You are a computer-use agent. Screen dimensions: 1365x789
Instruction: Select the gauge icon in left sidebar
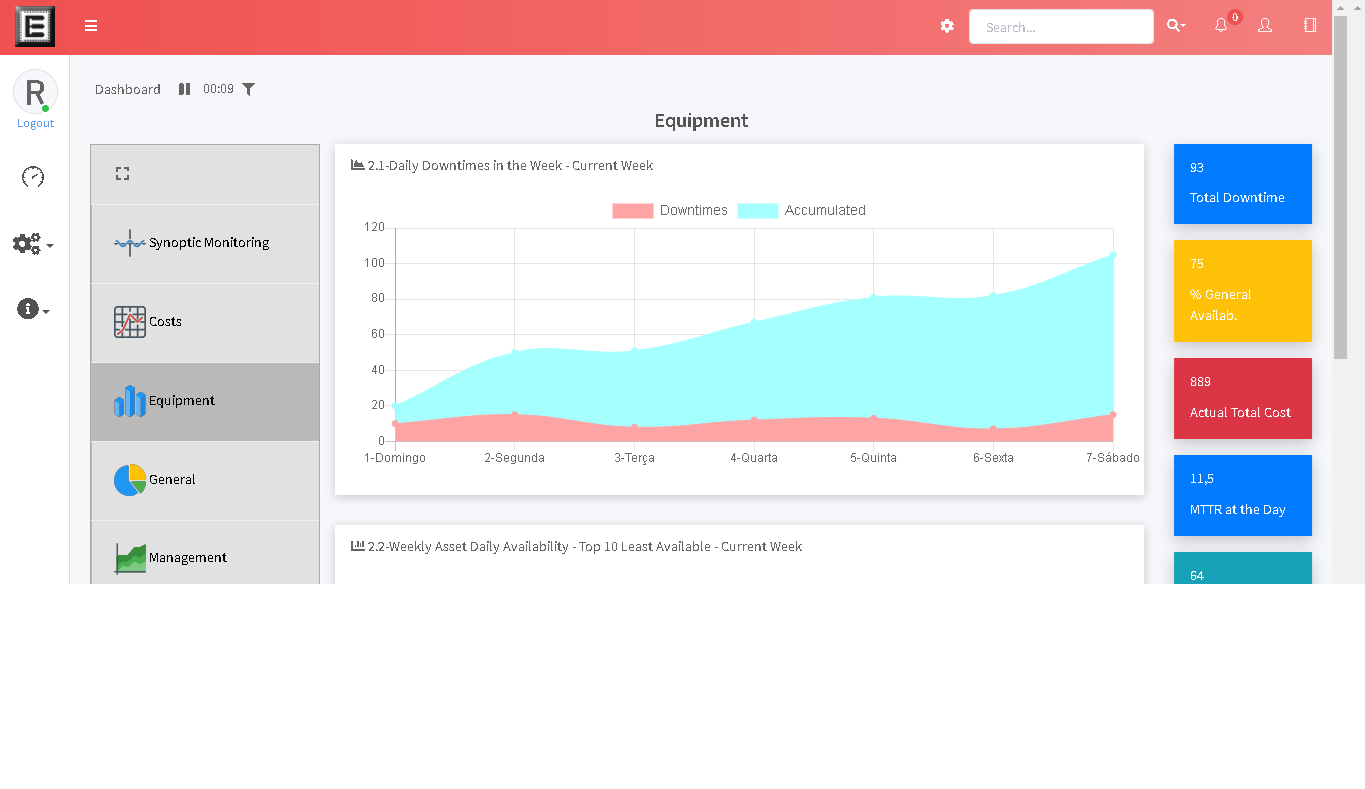(33, 177)
